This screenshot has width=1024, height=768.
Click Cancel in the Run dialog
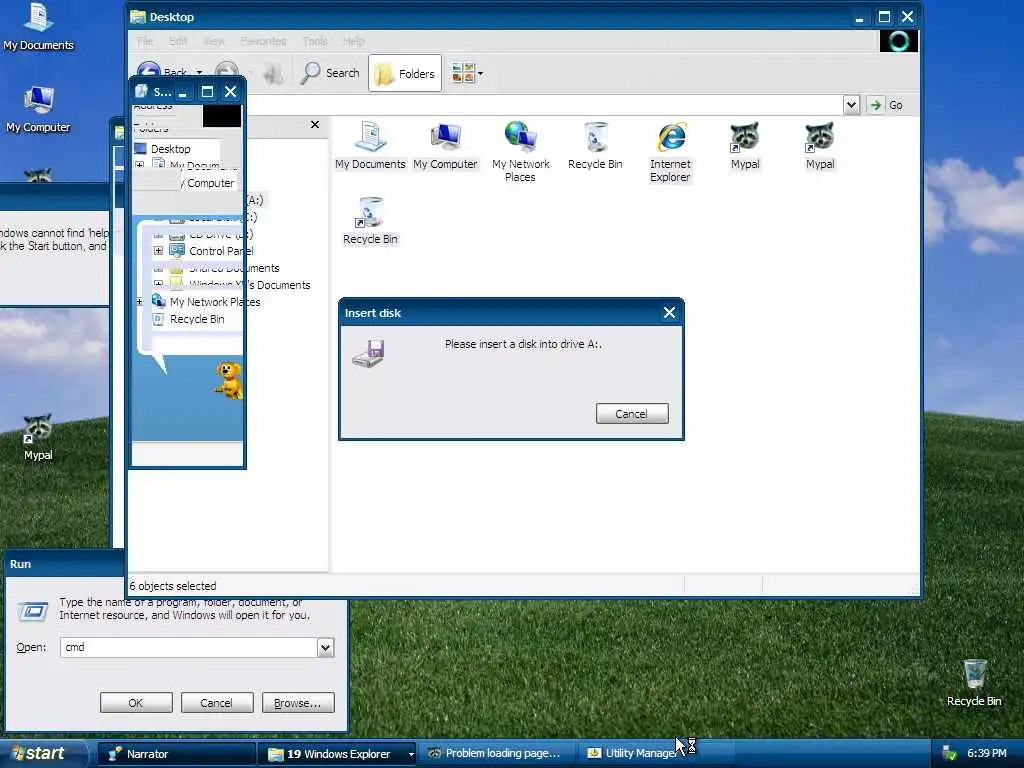click(216, 703)
